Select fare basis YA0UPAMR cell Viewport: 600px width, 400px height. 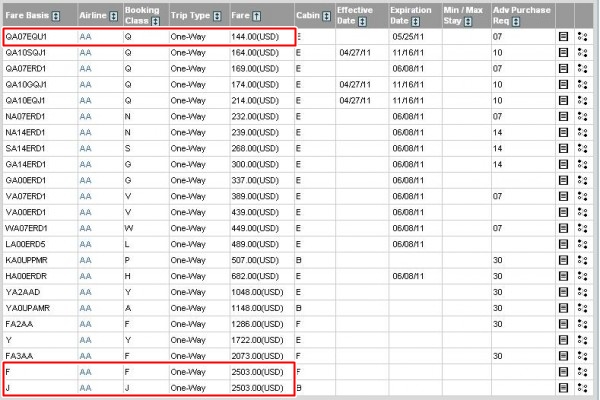click(28, 308)
